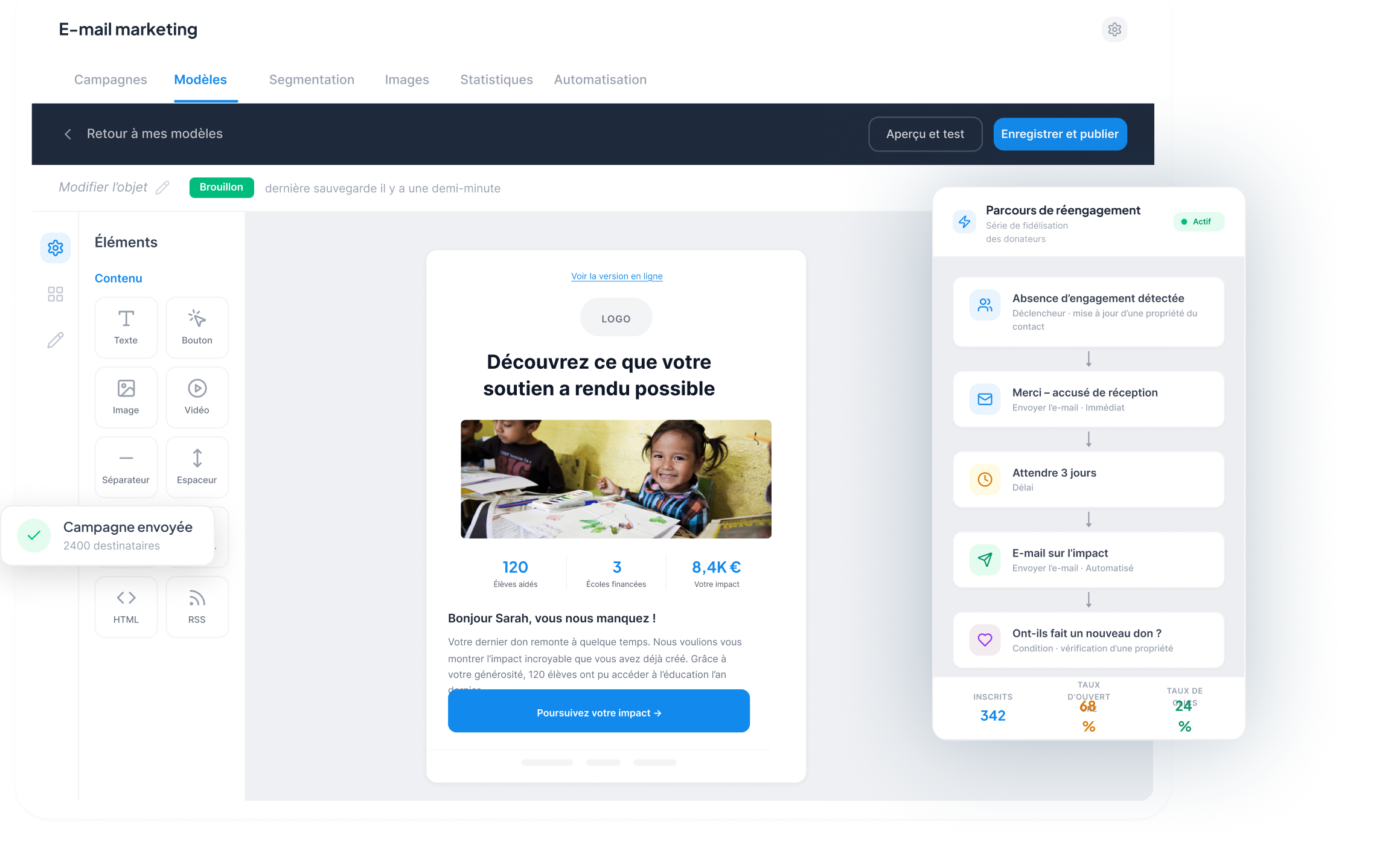Screen dimensions: 1391x868
Task: Add an HTML element
Action: pos(126,607)
